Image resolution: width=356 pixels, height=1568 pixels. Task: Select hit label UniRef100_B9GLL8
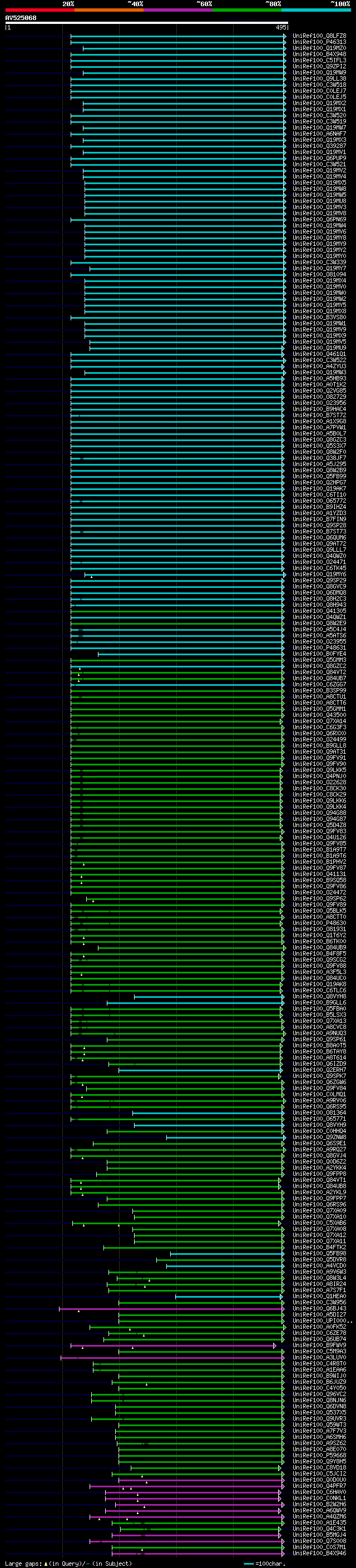319,746
